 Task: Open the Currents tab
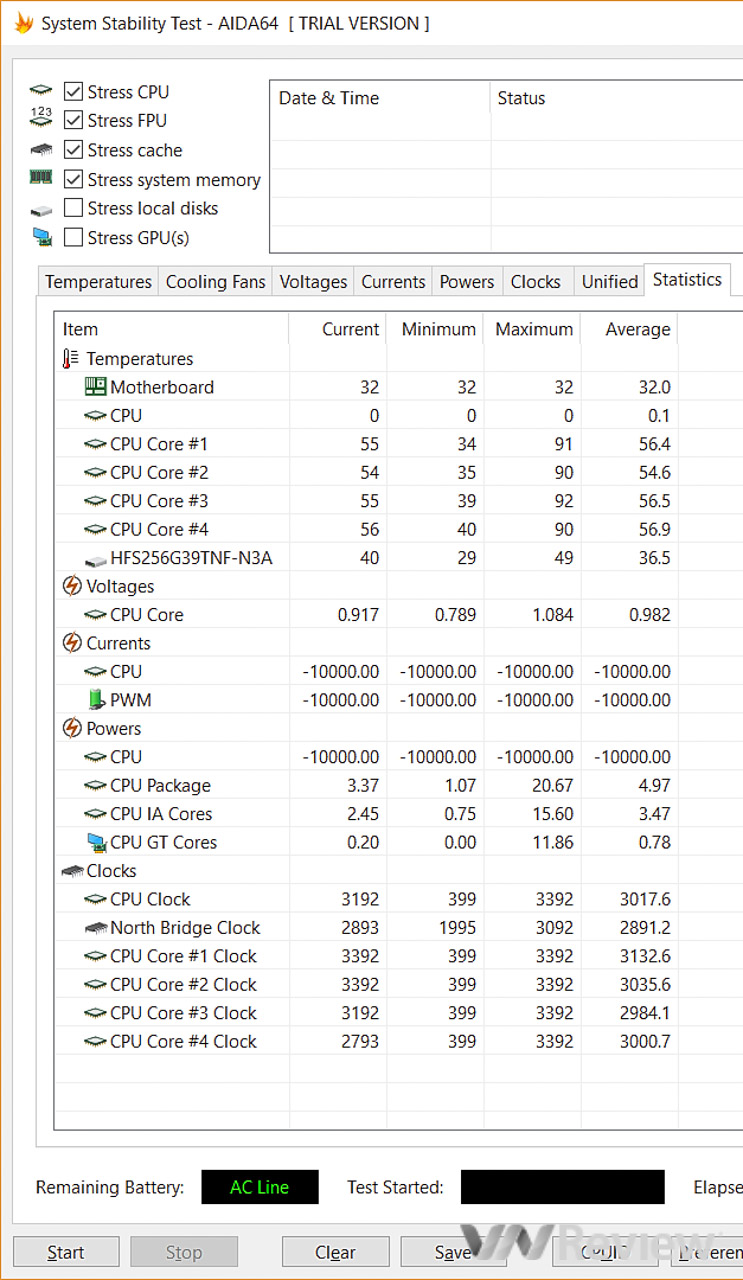pyautogui.click(x=393, y=281)
